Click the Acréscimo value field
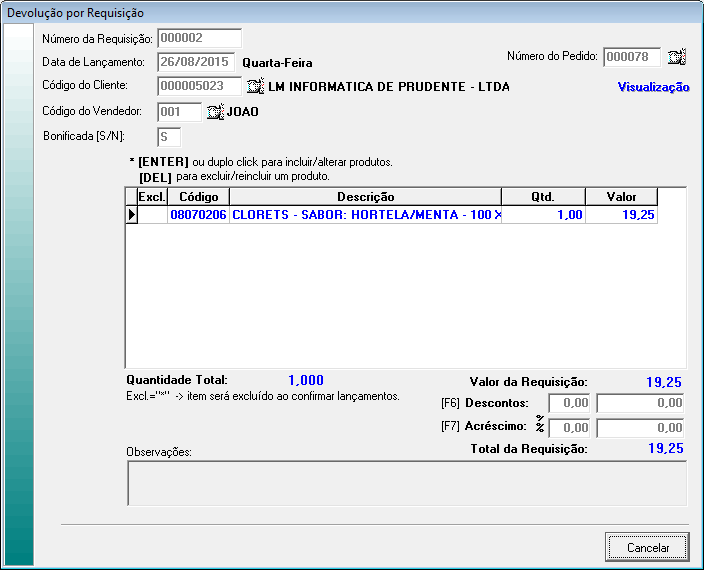This screenshot has height=570, width=704. (641, 428)
